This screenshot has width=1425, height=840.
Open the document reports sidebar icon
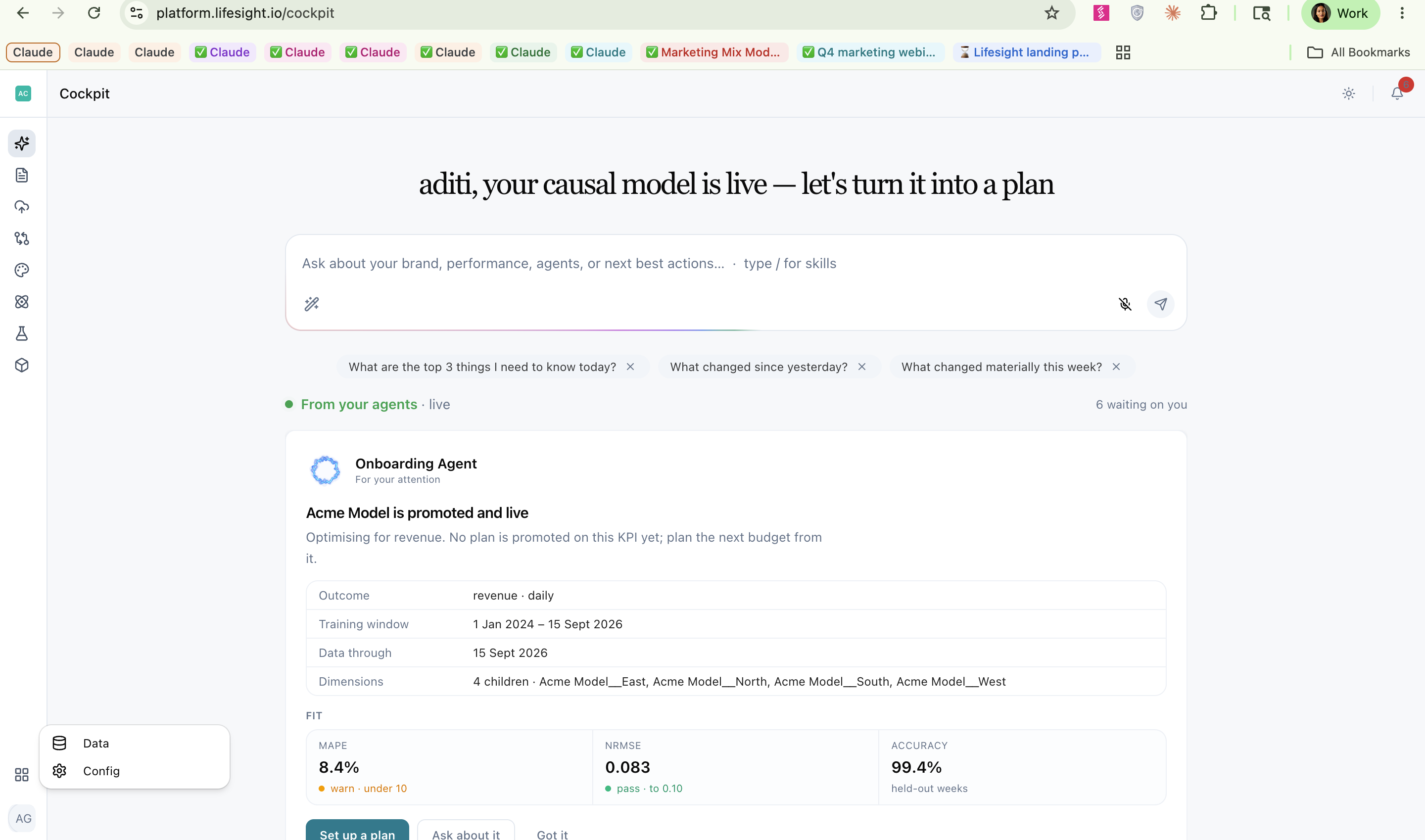tap(22, 175)
